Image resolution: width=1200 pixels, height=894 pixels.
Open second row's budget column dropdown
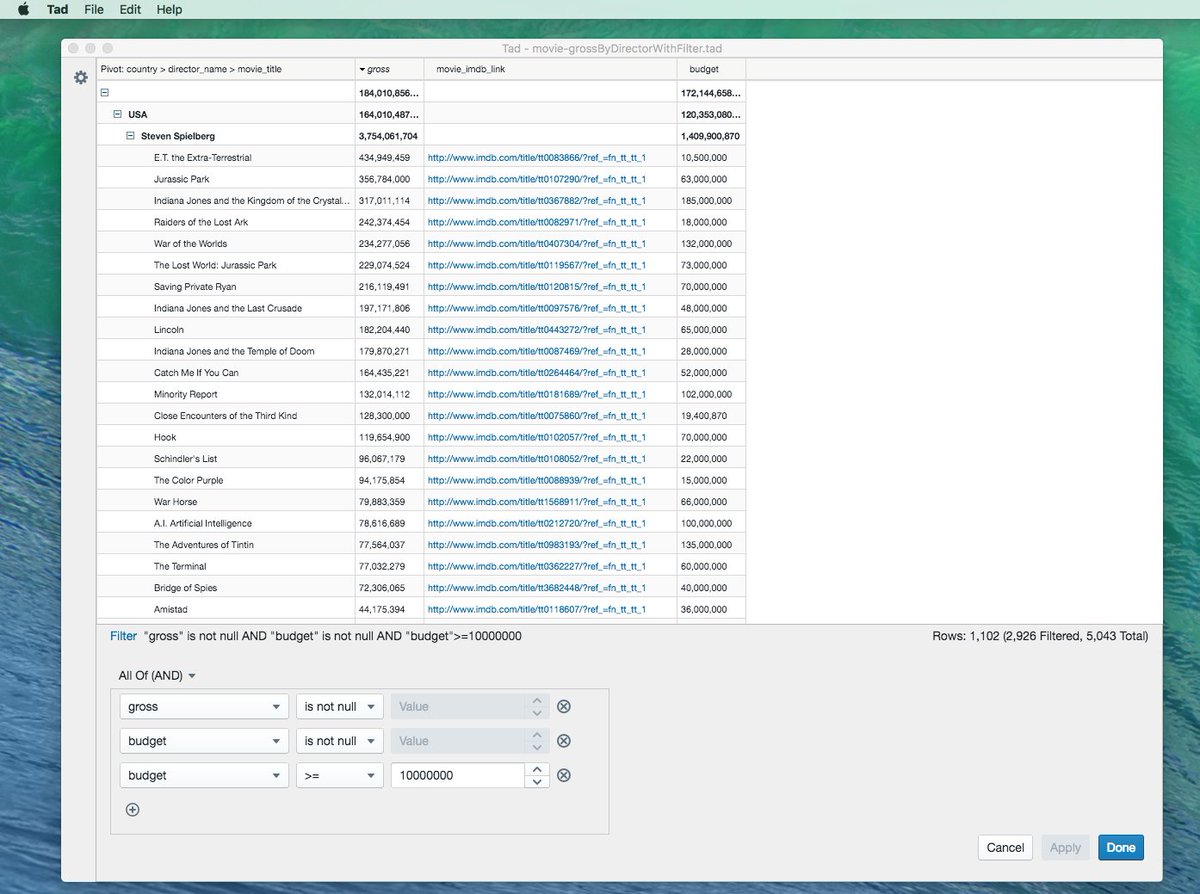click(x=204, y=741)
